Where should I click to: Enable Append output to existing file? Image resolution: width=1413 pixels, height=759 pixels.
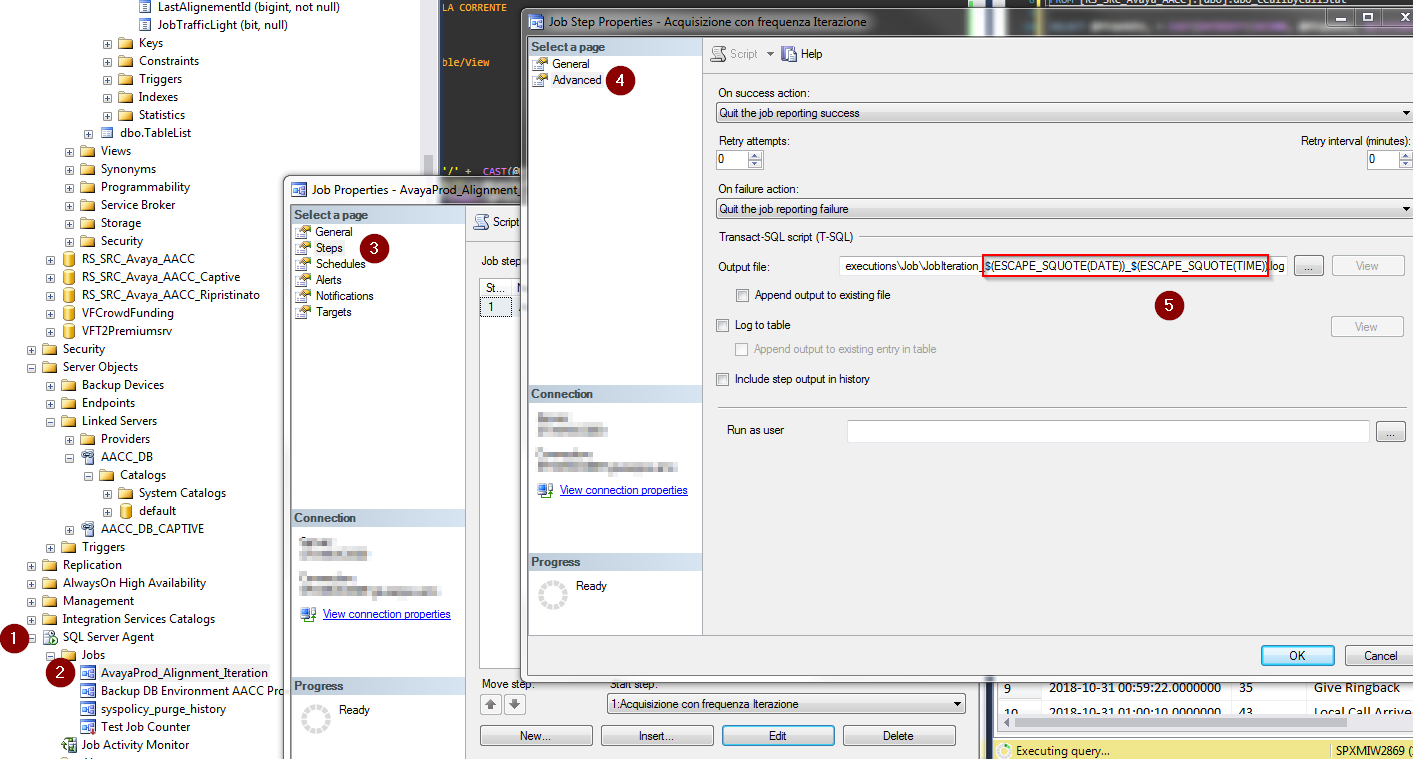(x=742, y=294)
